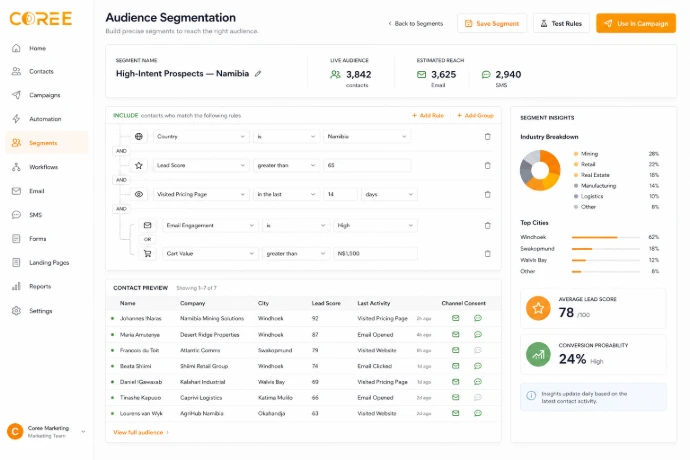Viewport: 690px width, 460px height.
Task: Toggle the OR operator in nested group
Action: pyautogui.click(x=147, y=239)
